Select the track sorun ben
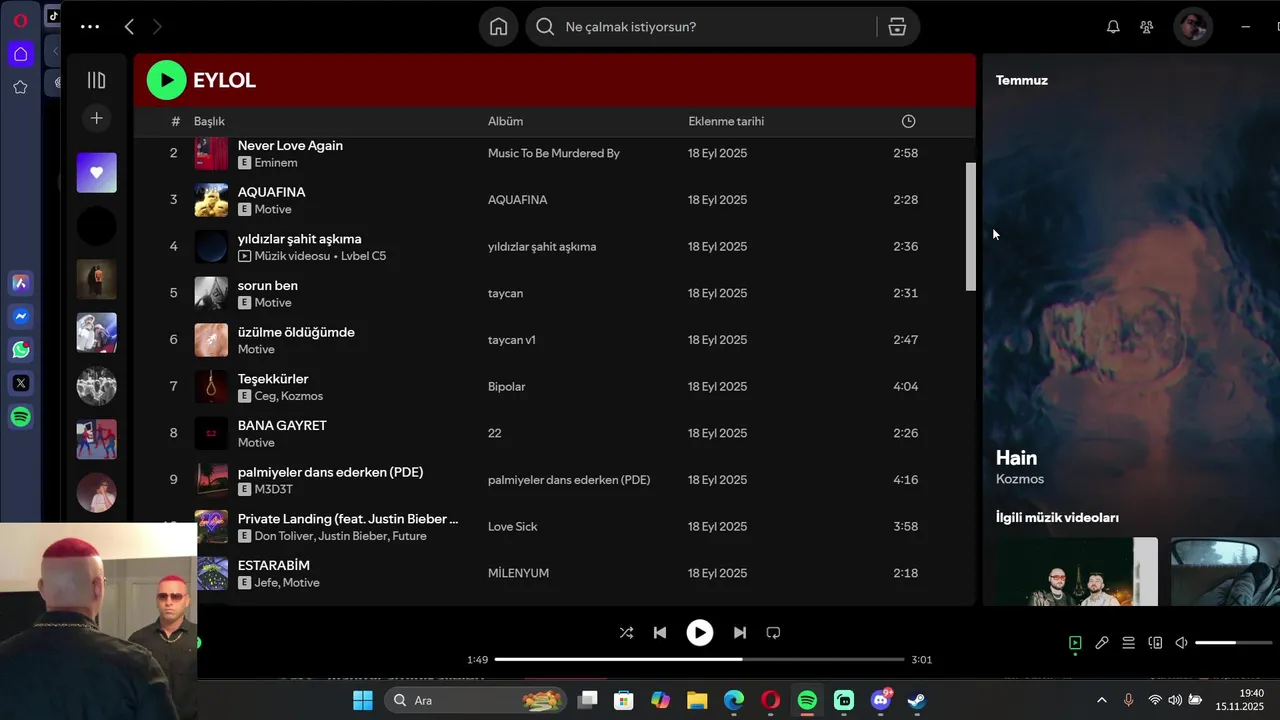The width and height of the screenshot is (1280, 720). click(267, 285)
